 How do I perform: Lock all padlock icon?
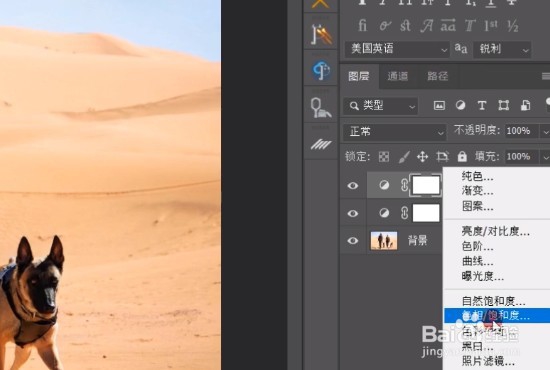pos(462,156)
